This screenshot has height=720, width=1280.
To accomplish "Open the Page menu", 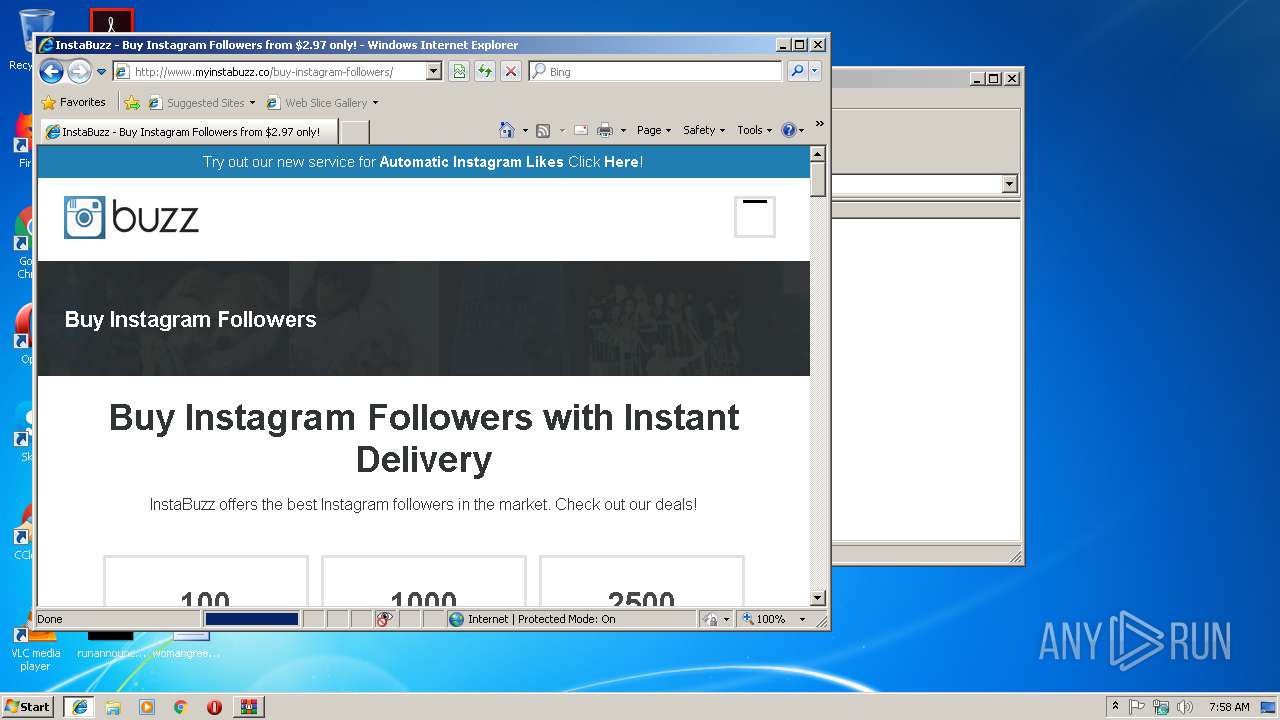I will (x=654, y=130).
